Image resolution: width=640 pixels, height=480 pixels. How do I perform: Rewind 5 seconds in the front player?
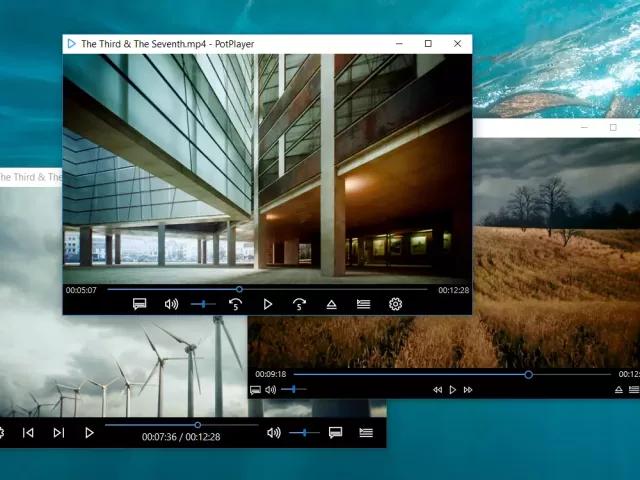click(235, 304)
